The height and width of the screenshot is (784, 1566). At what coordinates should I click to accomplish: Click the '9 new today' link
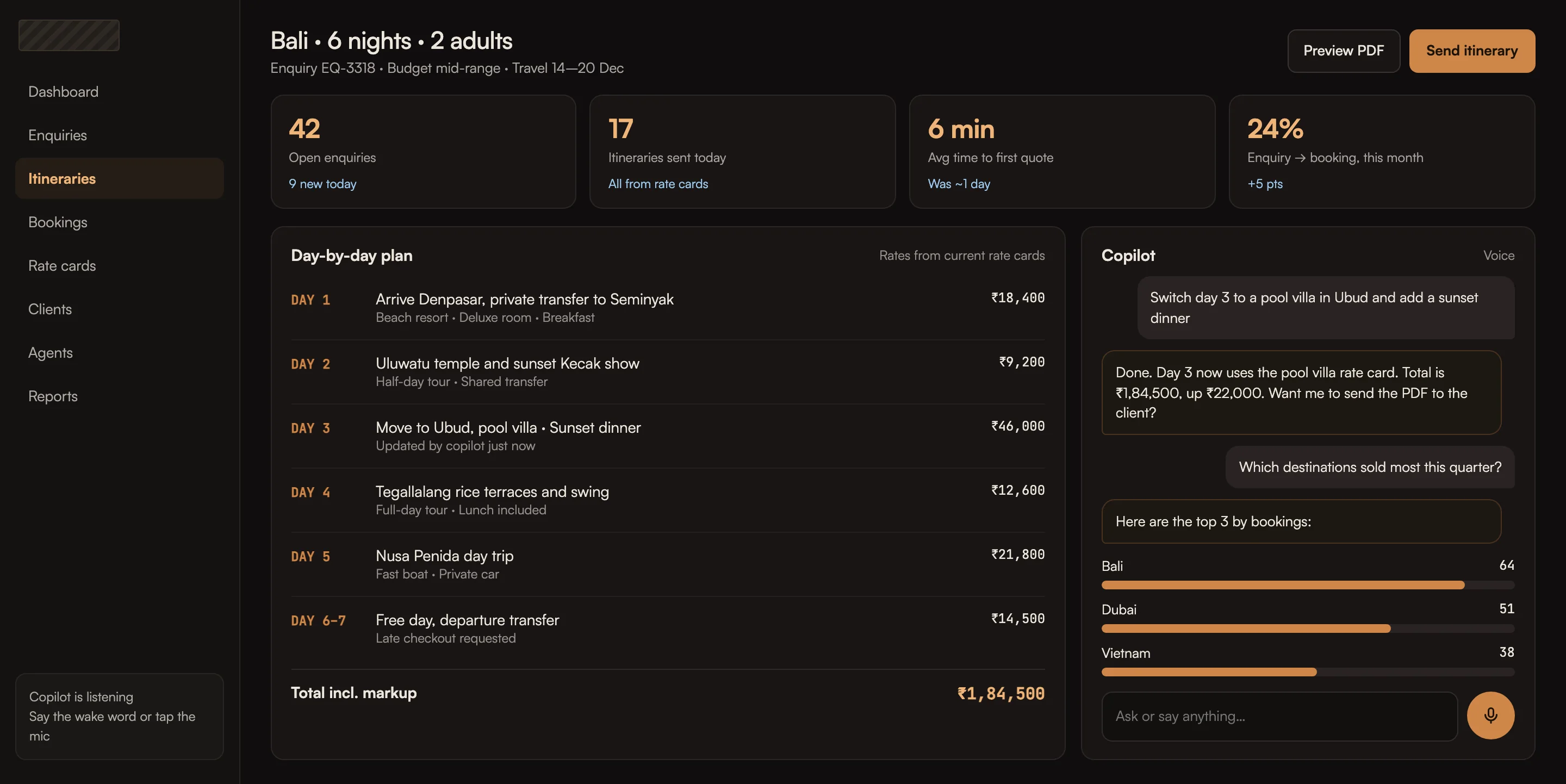tap(322, 184)
